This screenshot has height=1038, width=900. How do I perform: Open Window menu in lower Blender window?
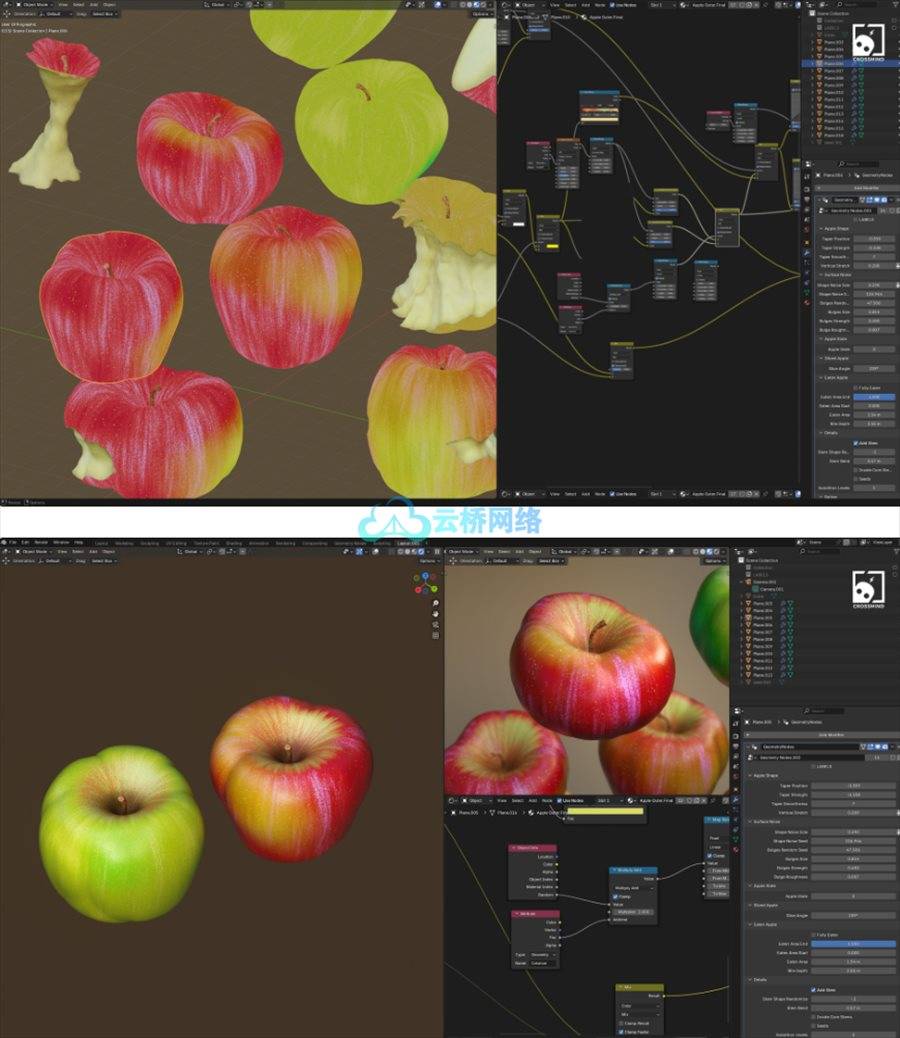(x=61, y=542)
